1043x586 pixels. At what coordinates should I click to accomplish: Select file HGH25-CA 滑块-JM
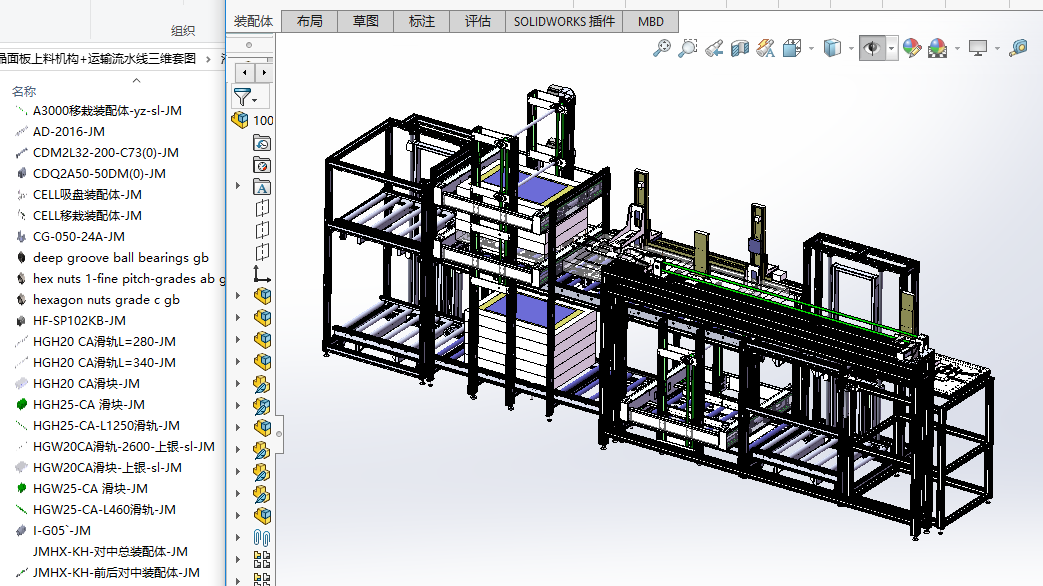point(88,405)
